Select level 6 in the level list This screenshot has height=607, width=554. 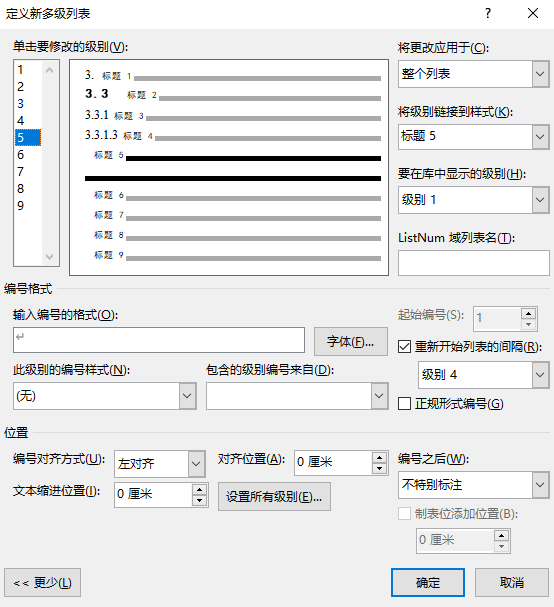28,155
